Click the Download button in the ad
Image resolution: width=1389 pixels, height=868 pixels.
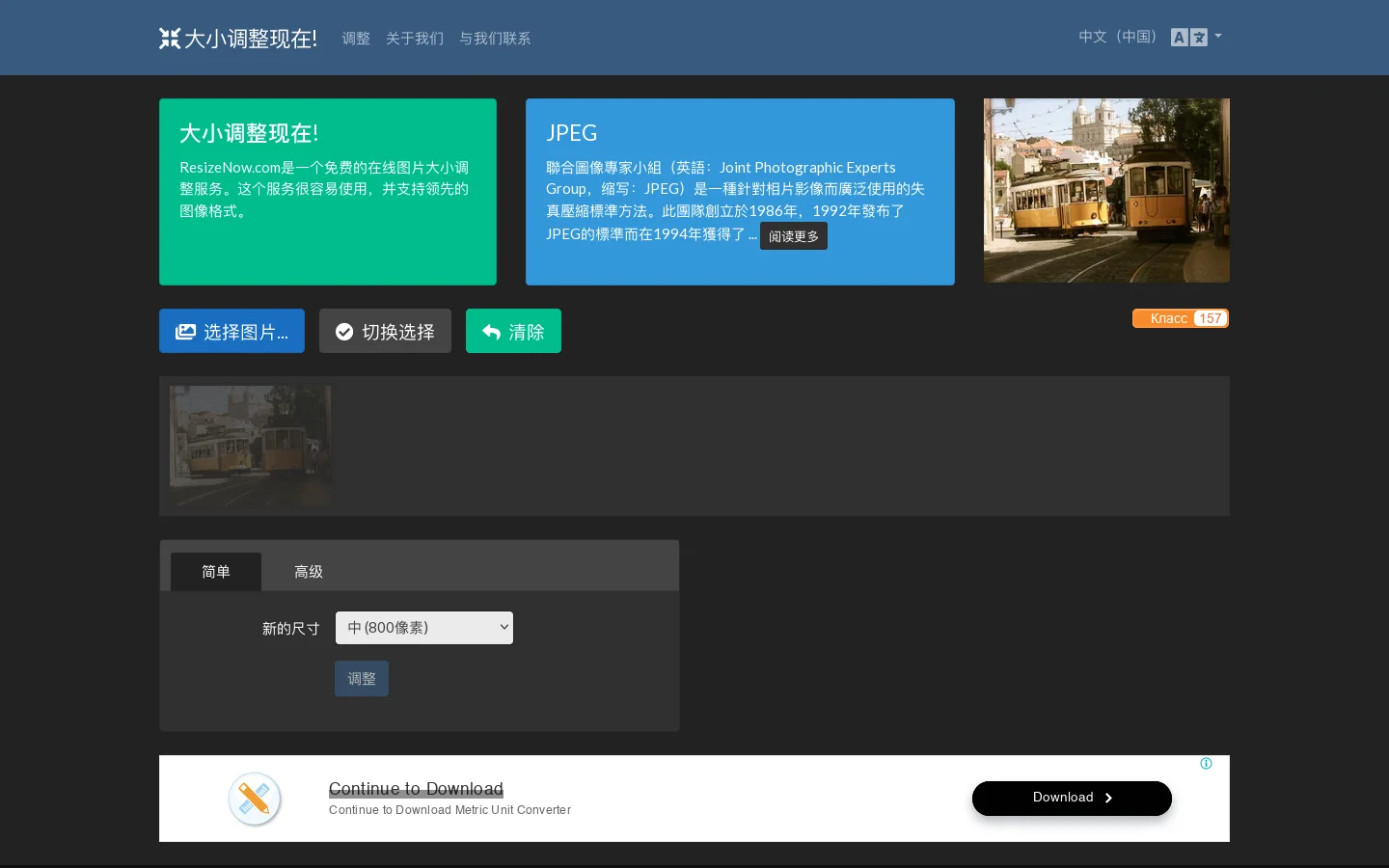pos(1072,798)
